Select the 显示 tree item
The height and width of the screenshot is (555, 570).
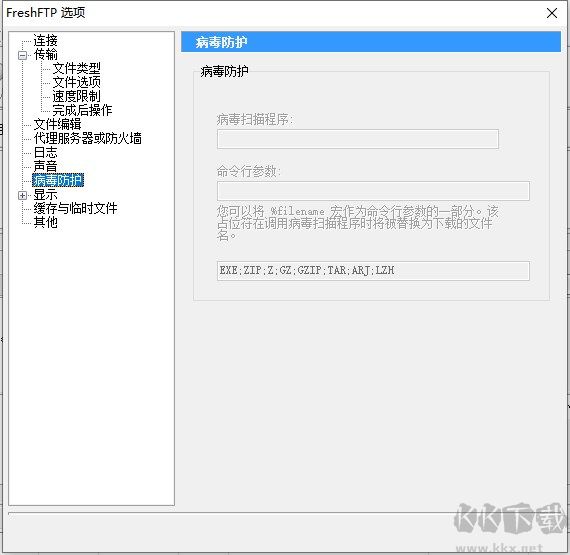[x=45, y=194]
